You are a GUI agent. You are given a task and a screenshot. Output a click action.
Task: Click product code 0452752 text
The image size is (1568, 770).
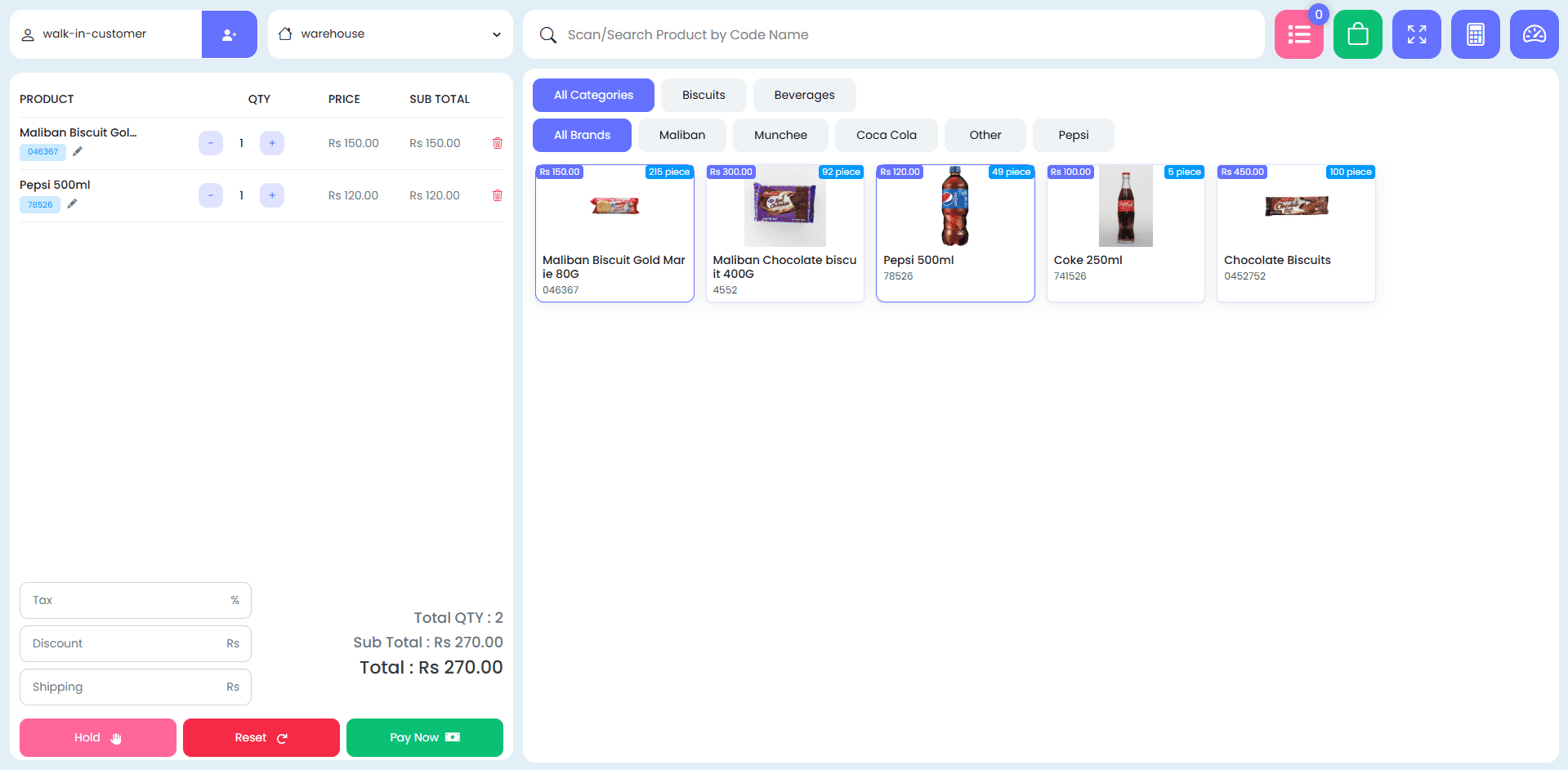point(1244,276)
